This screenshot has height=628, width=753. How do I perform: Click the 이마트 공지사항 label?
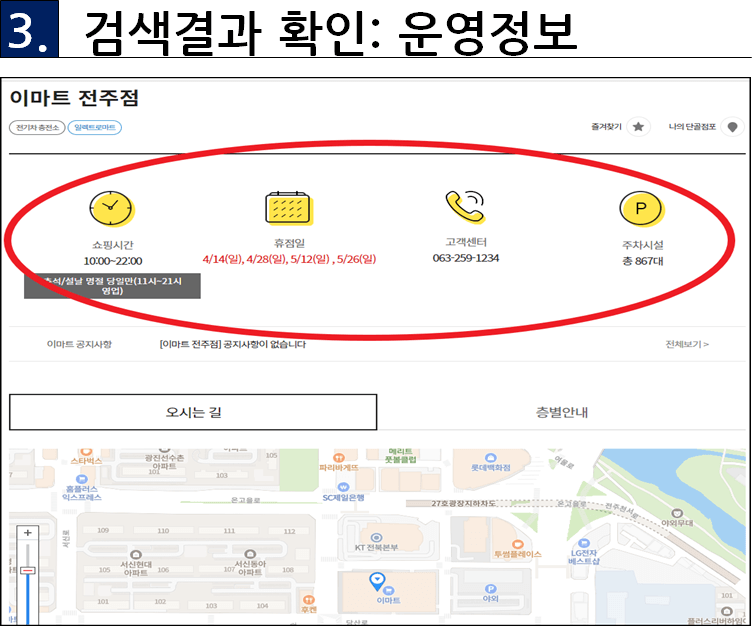79,344
